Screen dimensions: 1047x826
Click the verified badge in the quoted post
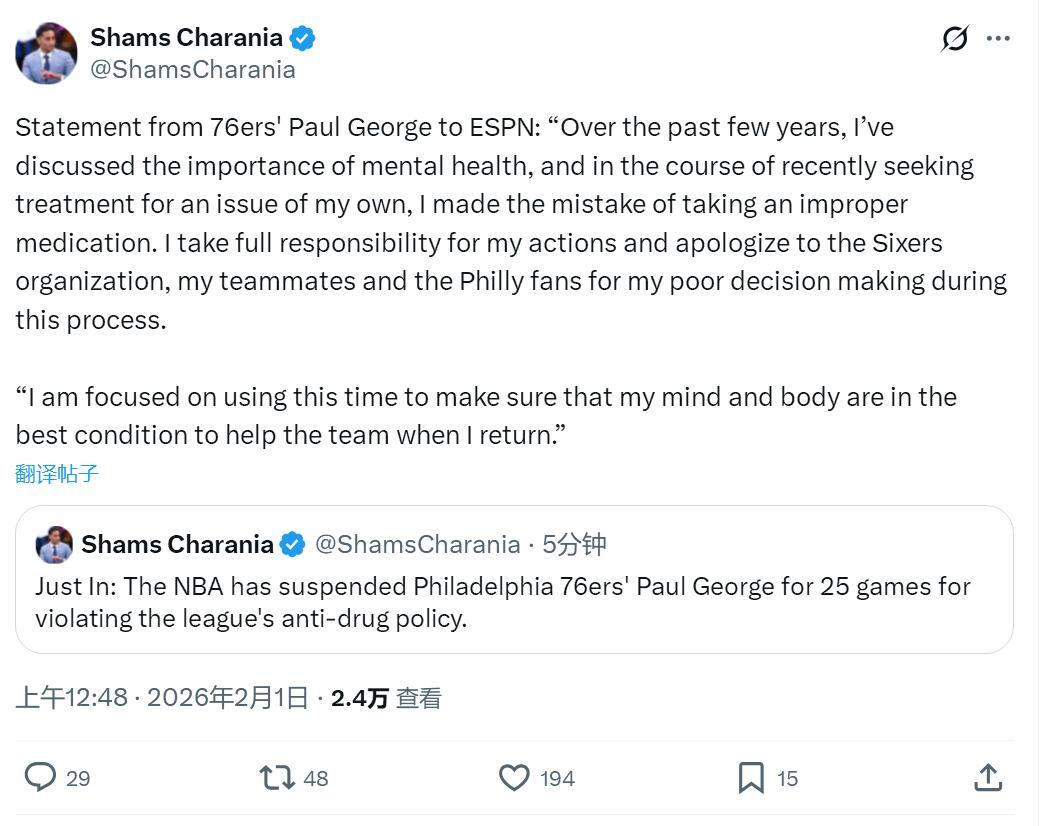point(292,545)
